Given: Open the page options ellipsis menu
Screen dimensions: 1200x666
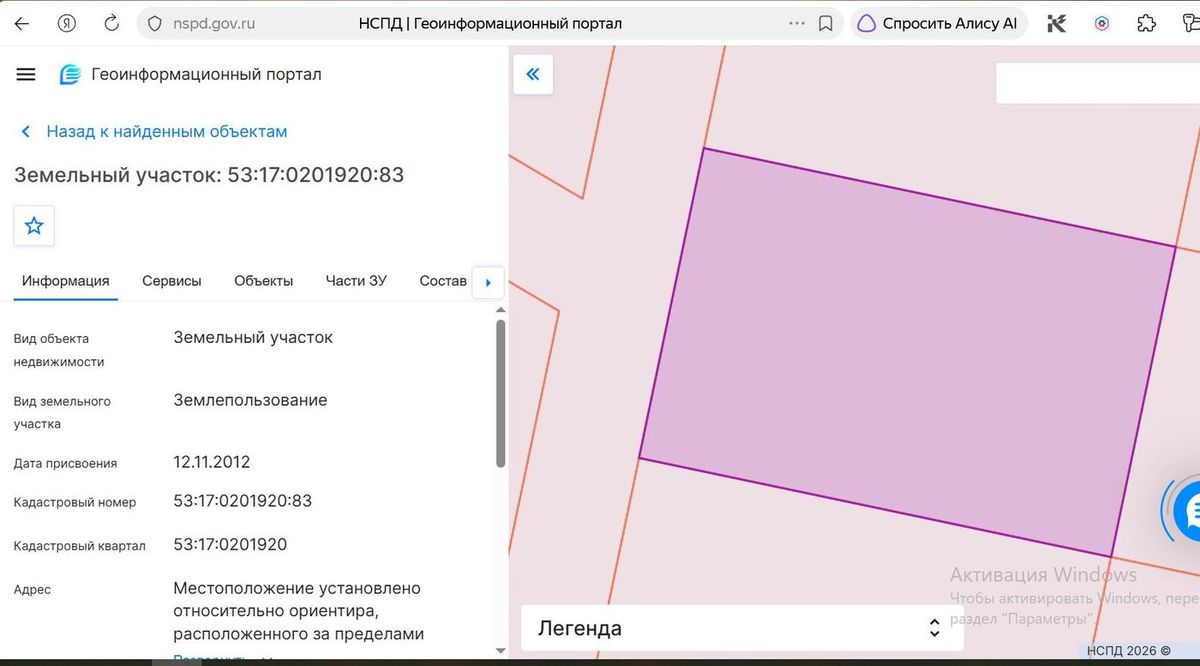Looking at the screenshot, I should click(797, 23).
